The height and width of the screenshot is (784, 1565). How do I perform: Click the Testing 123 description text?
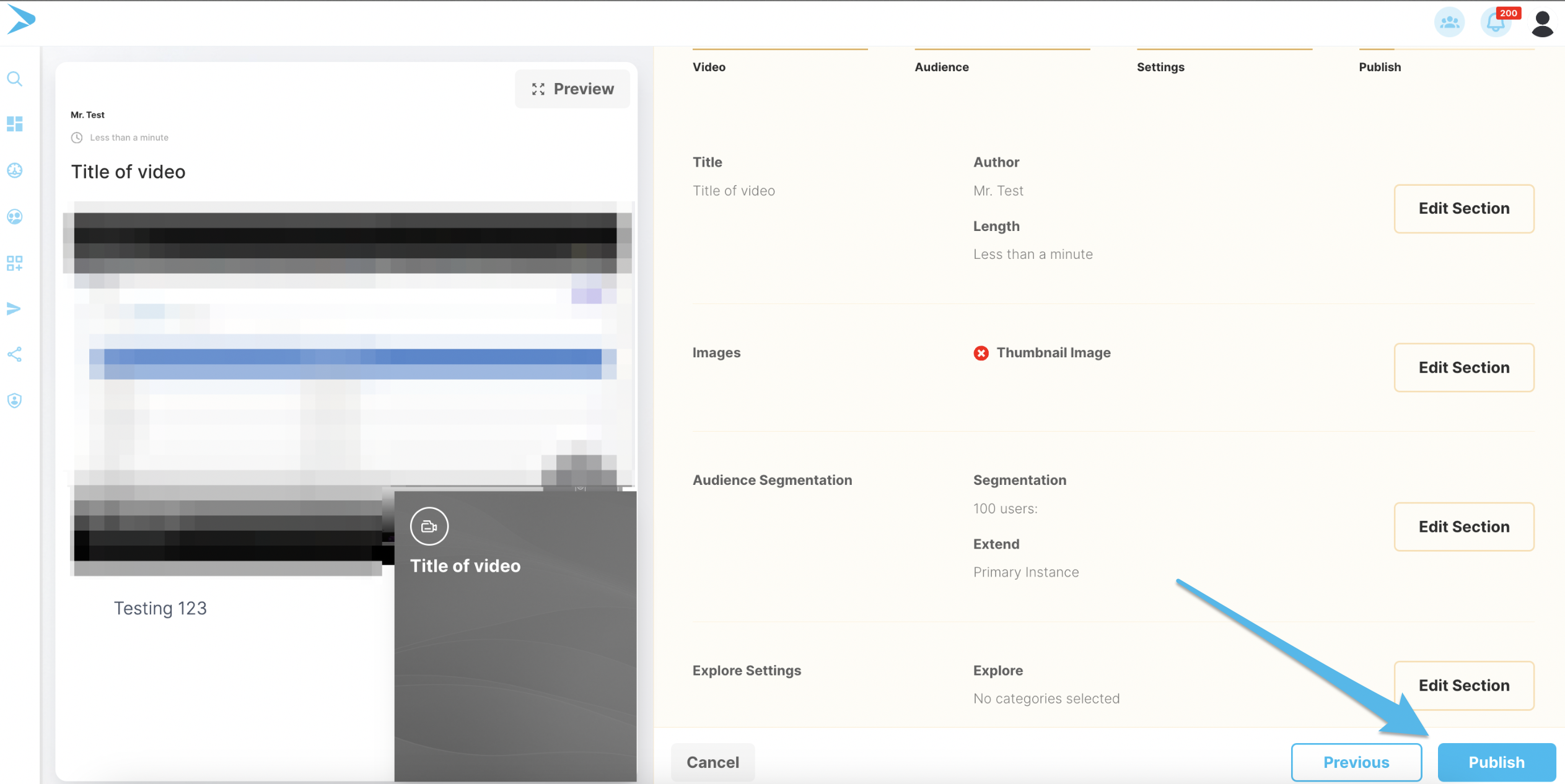coord(160,609)
